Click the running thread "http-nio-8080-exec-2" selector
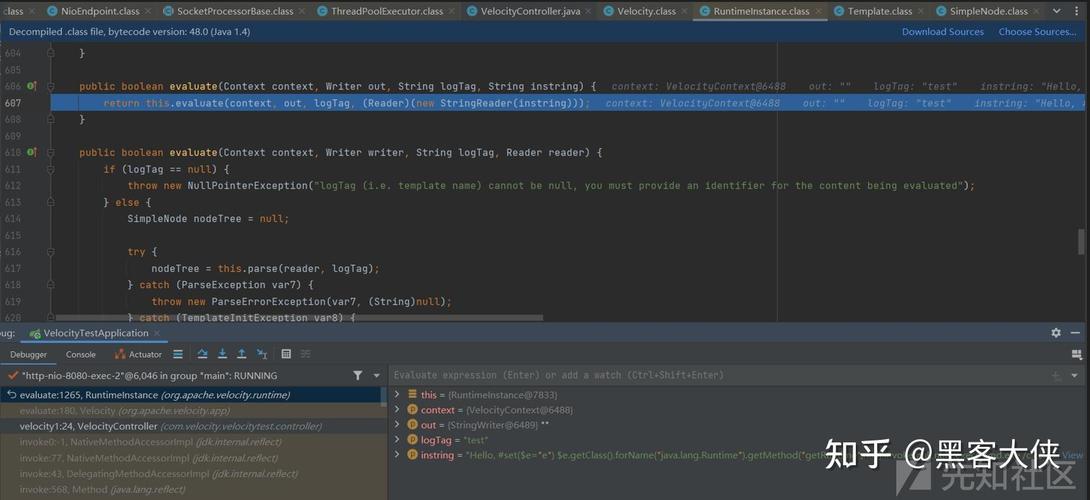The height and width of the screenshot is (500, 1090). coord(174,376)
